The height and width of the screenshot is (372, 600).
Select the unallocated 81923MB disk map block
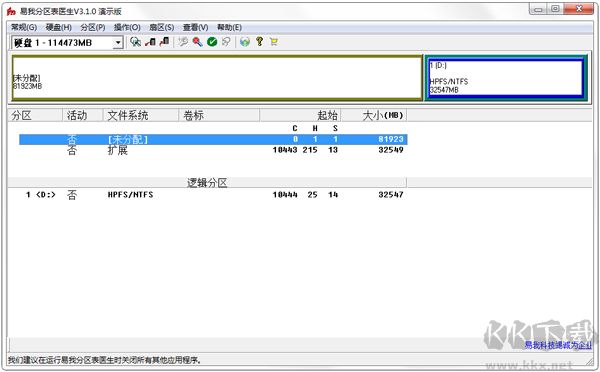(217, 78)
